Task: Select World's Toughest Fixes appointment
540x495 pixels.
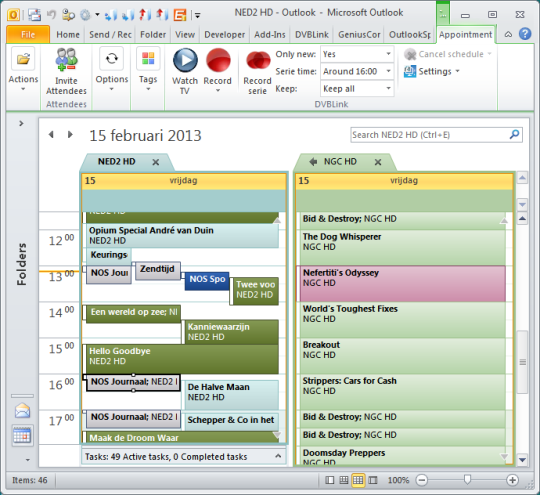Action: (402, 319)
